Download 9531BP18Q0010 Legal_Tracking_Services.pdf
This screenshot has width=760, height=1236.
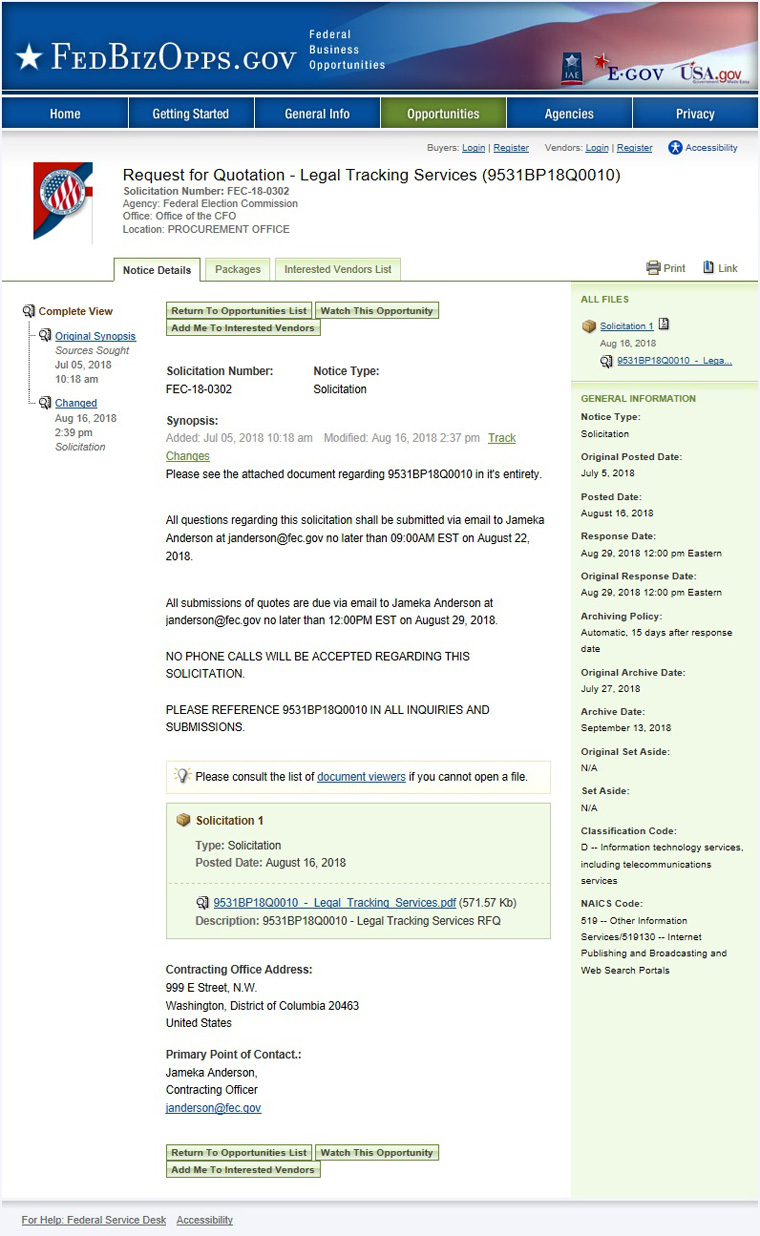point(334,902)
